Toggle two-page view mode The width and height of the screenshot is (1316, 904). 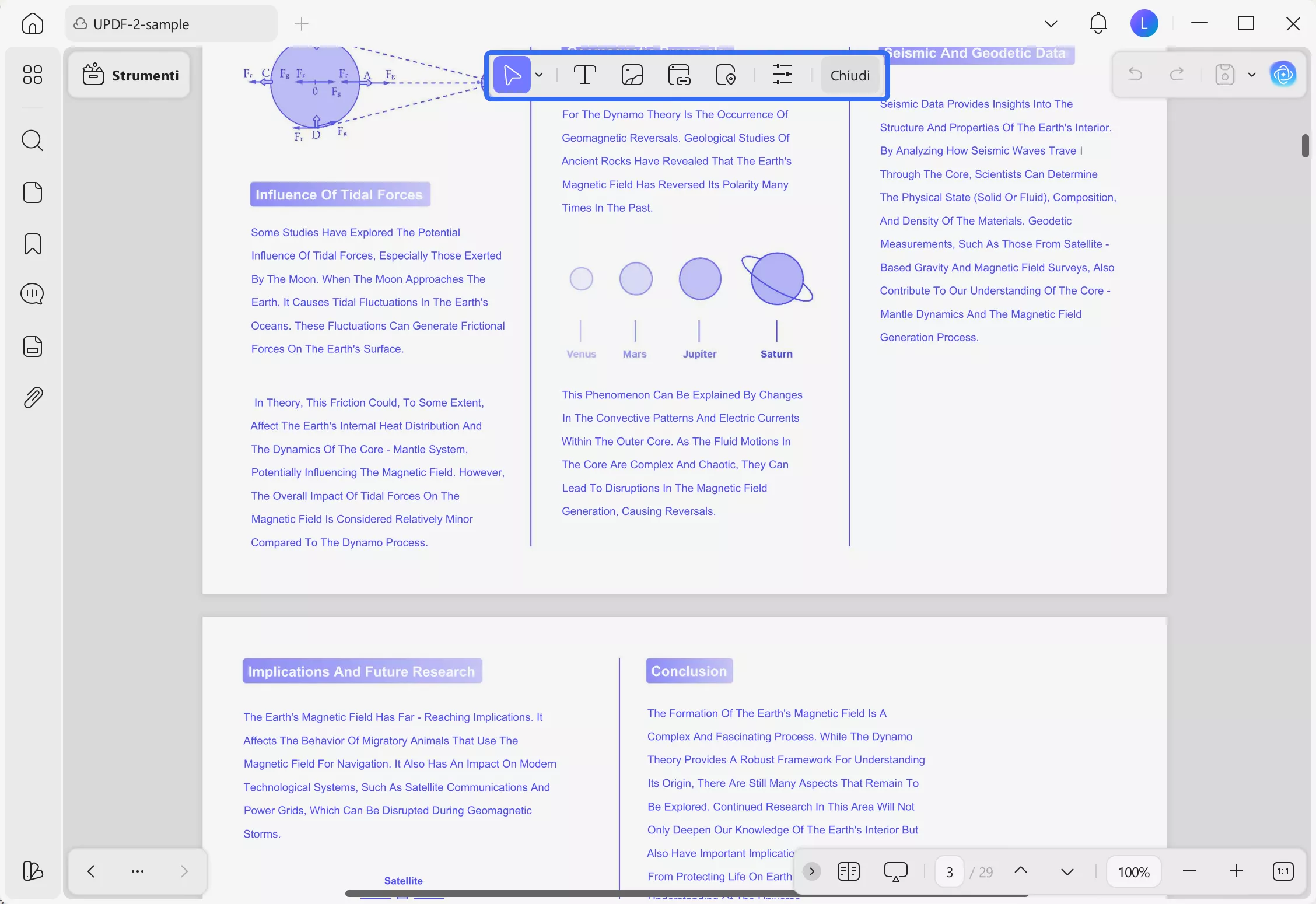click(849, 871)
